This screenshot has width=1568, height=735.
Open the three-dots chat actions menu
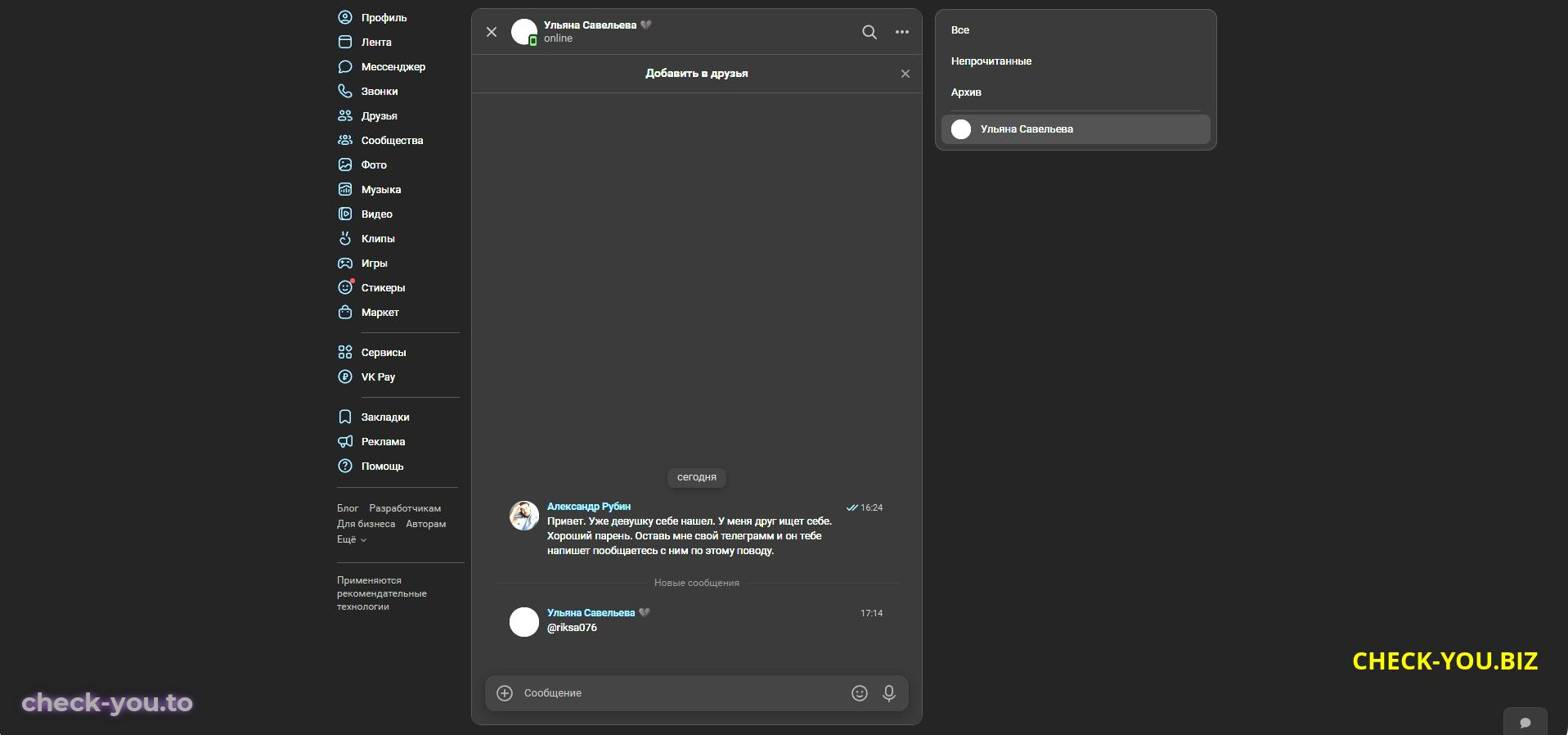pos(902,32)
